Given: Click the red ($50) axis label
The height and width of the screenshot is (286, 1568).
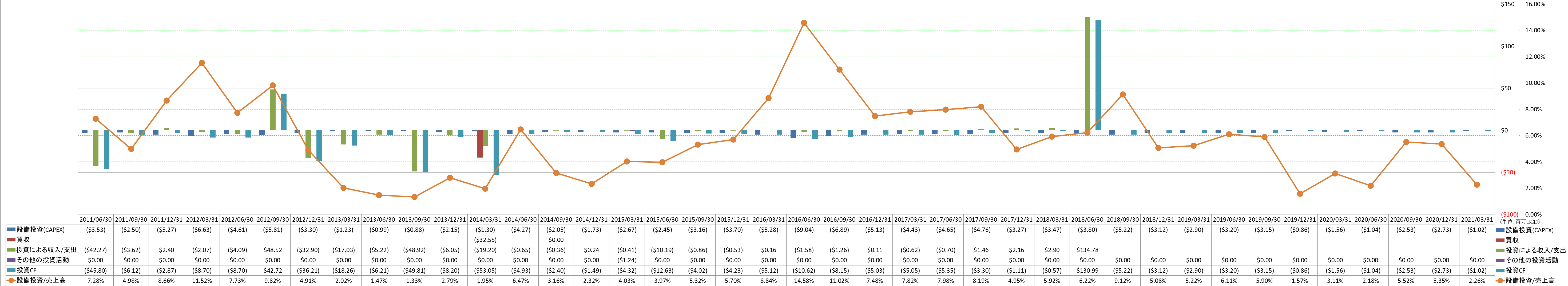Looking at the screenshot, I should pyautogui.click(x=1507, y=173).
